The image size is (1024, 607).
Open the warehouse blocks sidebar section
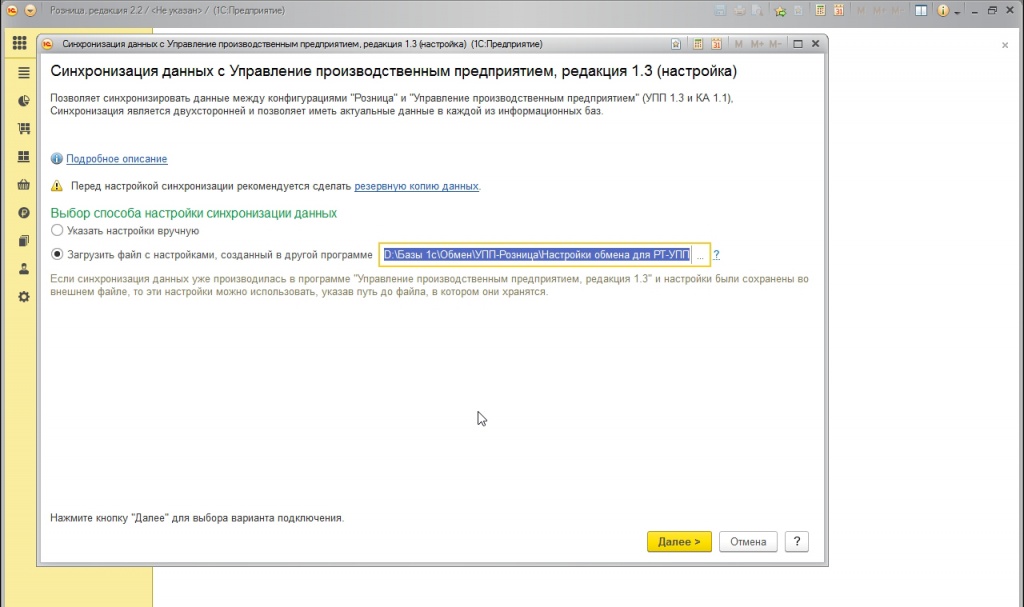click(x=24, y=157)
